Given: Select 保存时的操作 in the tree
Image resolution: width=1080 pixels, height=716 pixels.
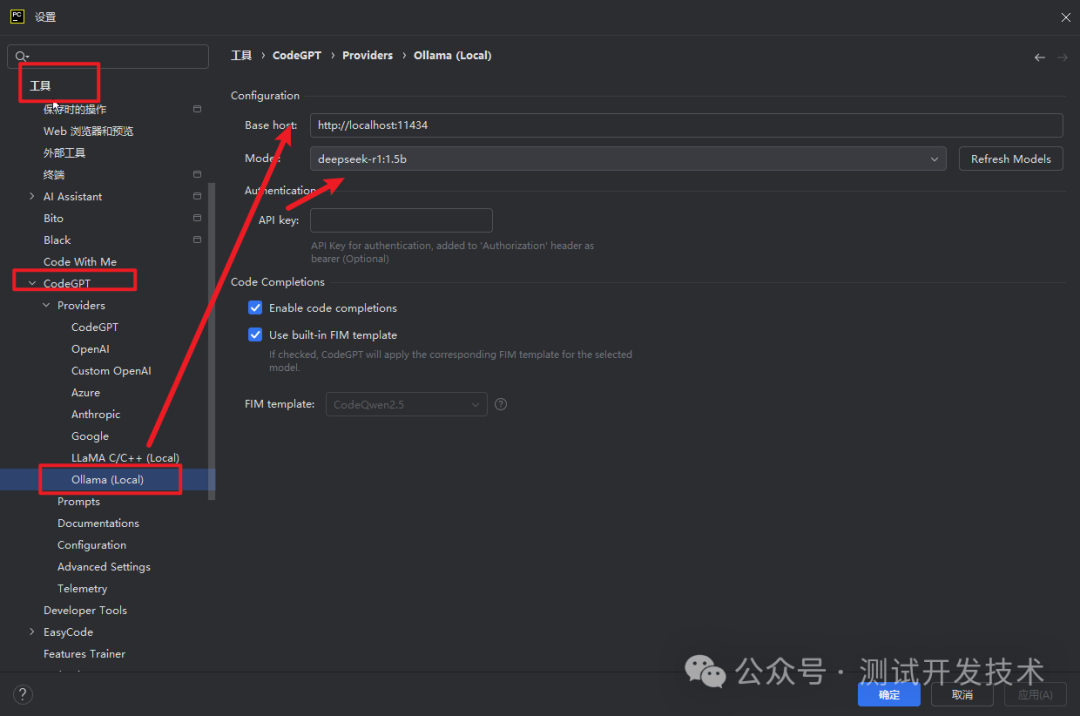Looking at the screenshot, I should pos(75,109).
